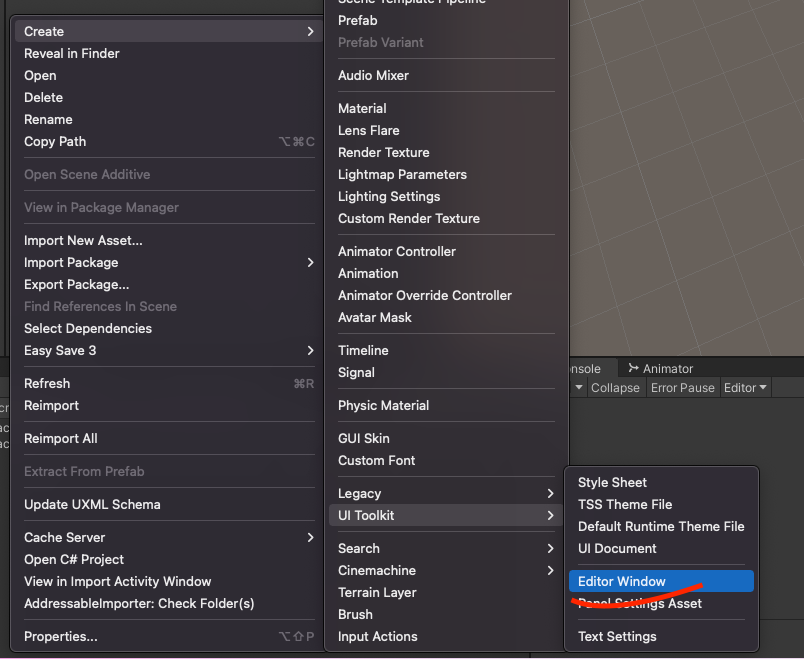This screenshot has height=659, width=804.
Task: Open Properties... from the context menu
Action: (168, 636)
